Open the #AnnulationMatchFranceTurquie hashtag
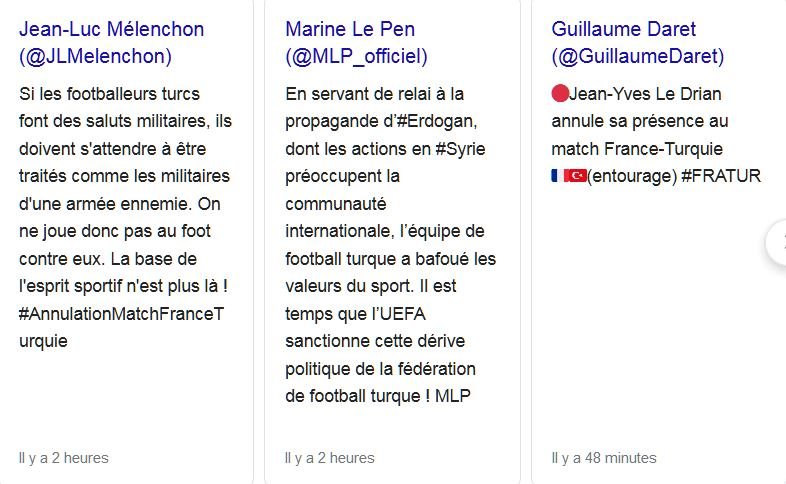The height and width of the screenshot is (484, 786). (121, 326)
